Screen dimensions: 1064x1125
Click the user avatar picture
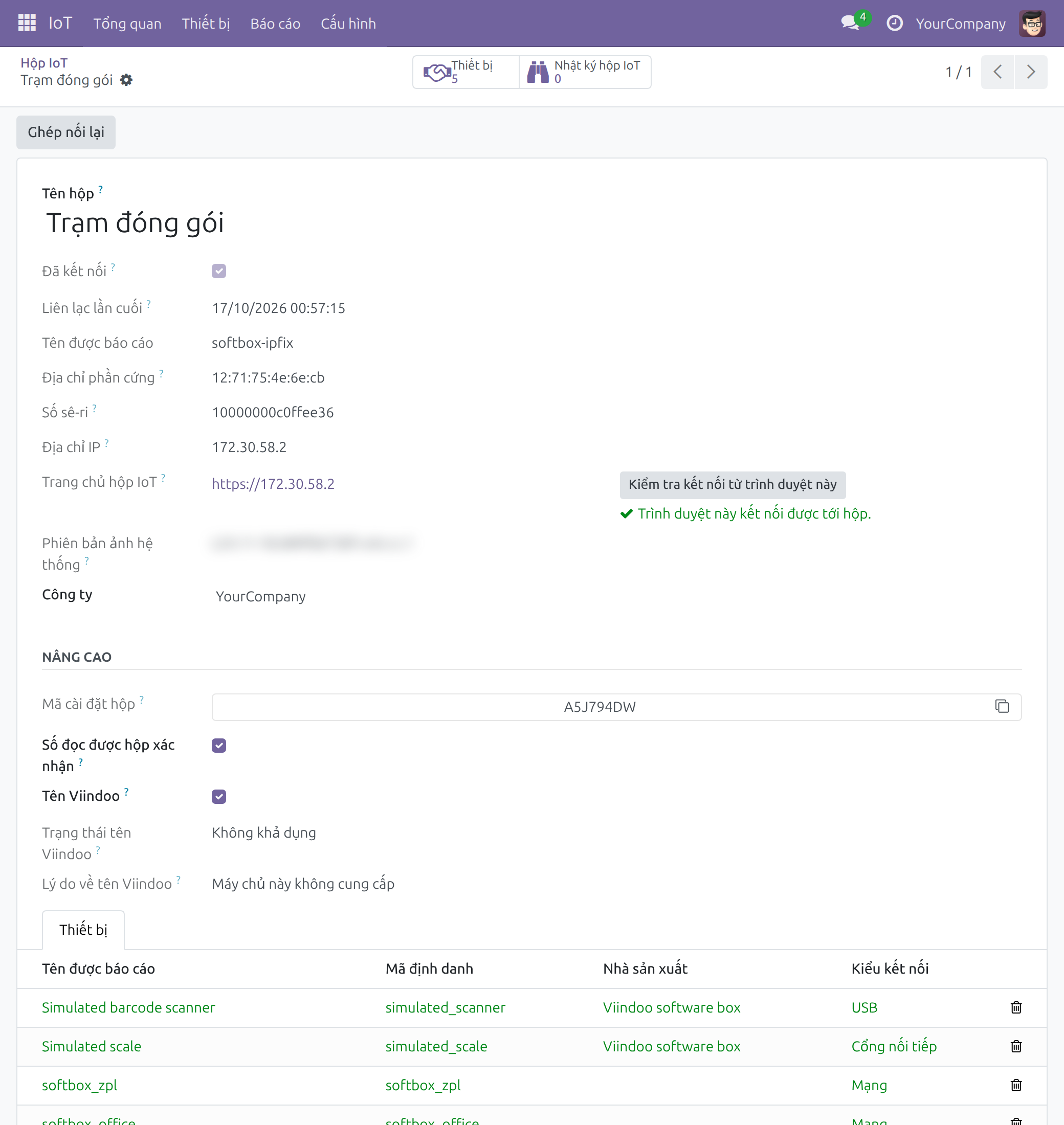(x=1032, y=23)
